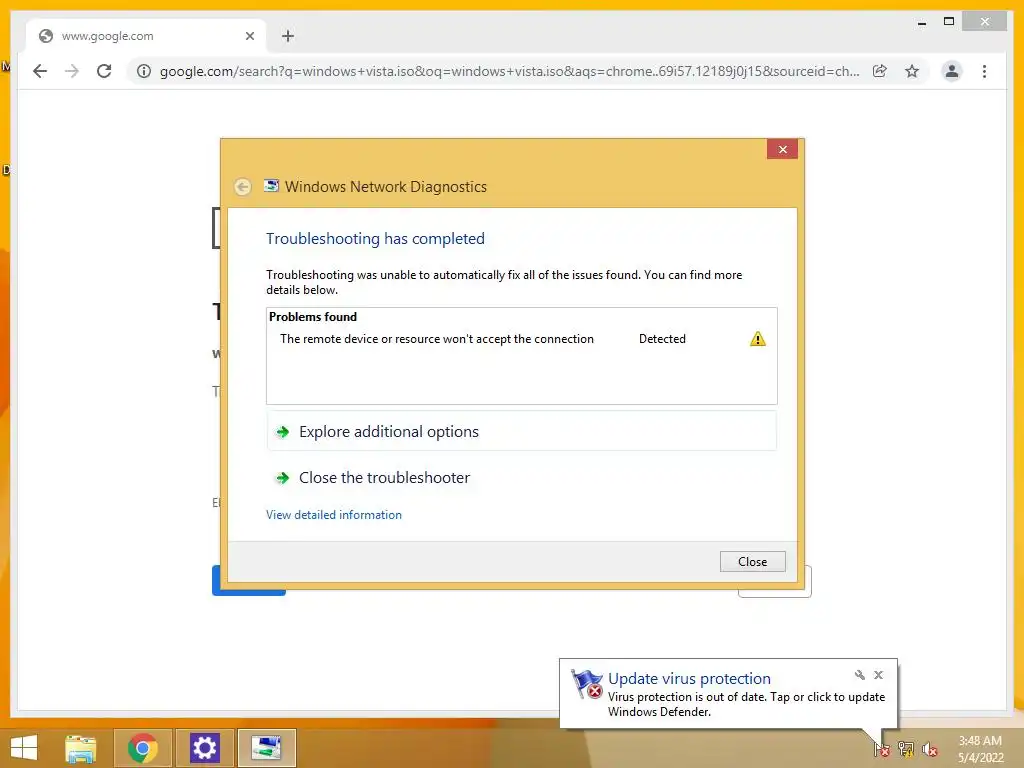Screen dimensions: 1024x768
Task: Click the Problems found header
Action: (313, 317)
